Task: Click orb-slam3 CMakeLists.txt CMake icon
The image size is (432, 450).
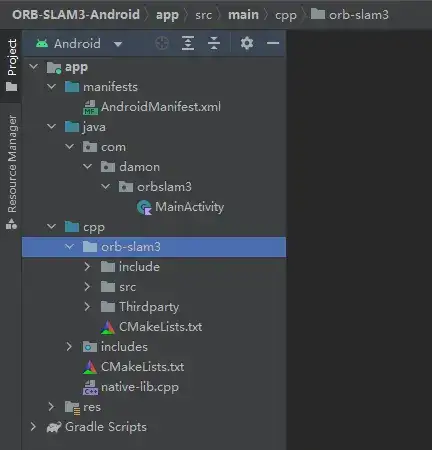Action: click(108, 327)
